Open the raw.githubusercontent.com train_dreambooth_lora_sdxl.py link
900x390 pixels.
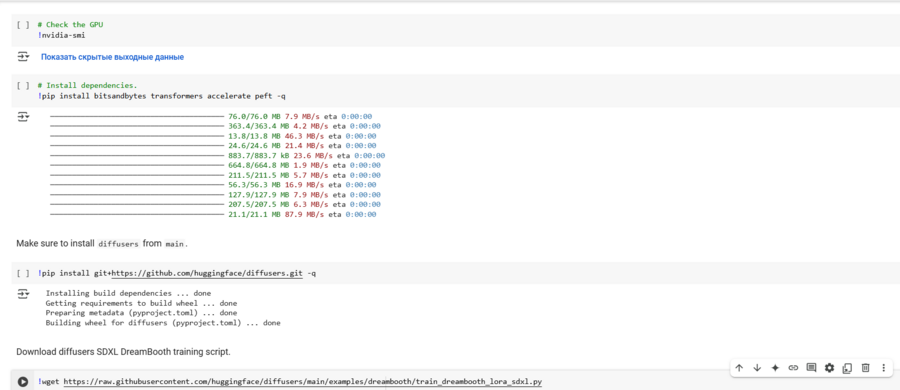click(302, 381)
